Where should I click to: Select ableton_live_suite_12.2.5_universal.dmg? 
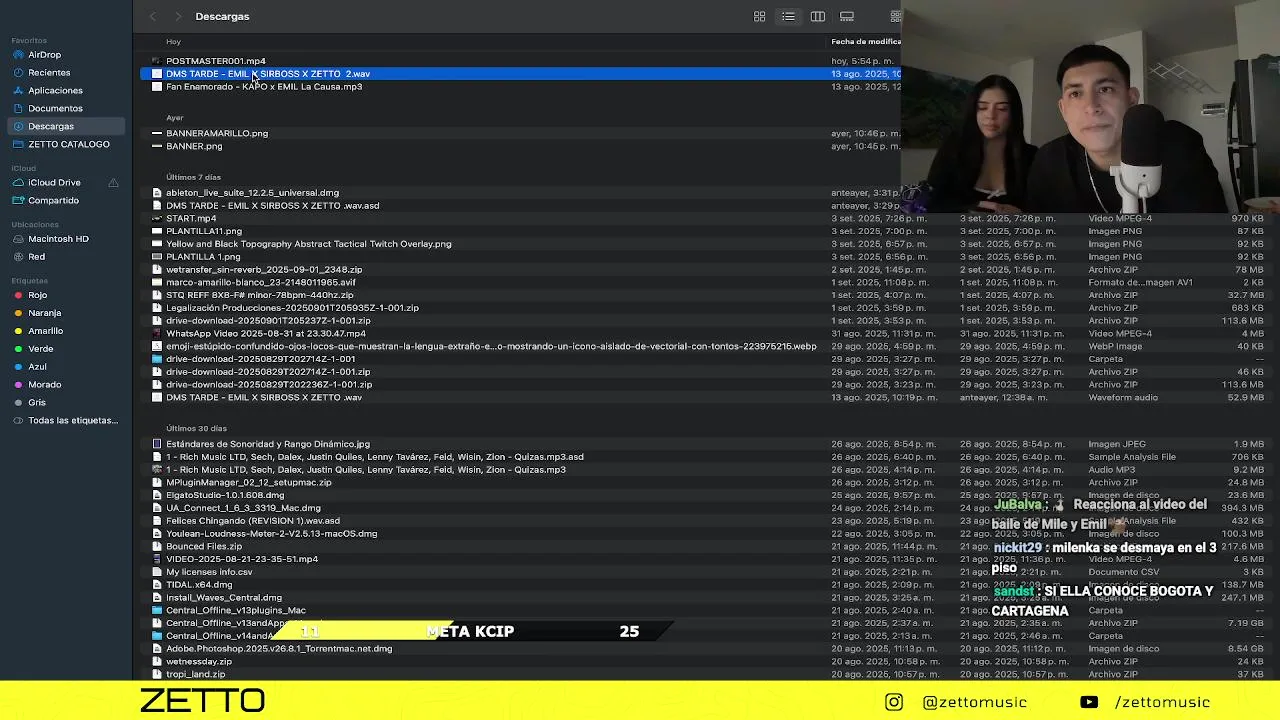click(252, 193)
